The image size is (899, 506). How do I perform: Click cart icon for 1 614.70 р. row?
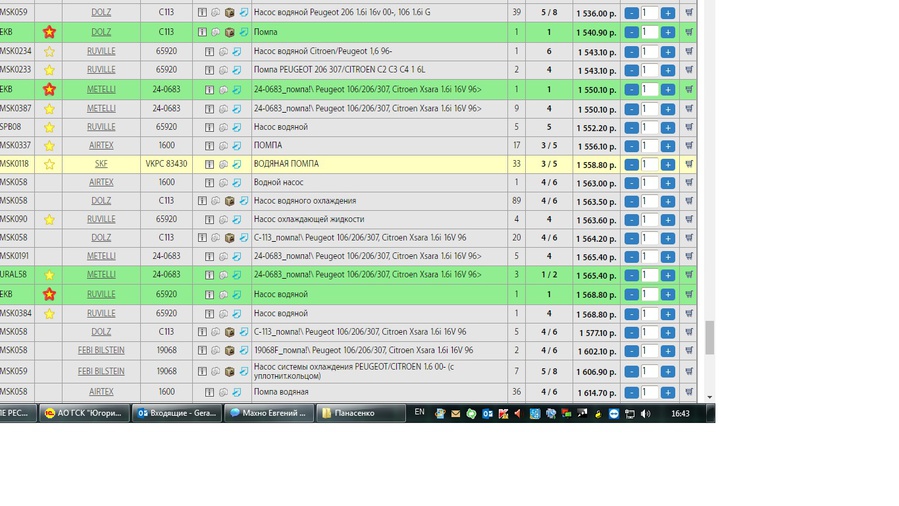pyautogui.click(x=689, y=392)
